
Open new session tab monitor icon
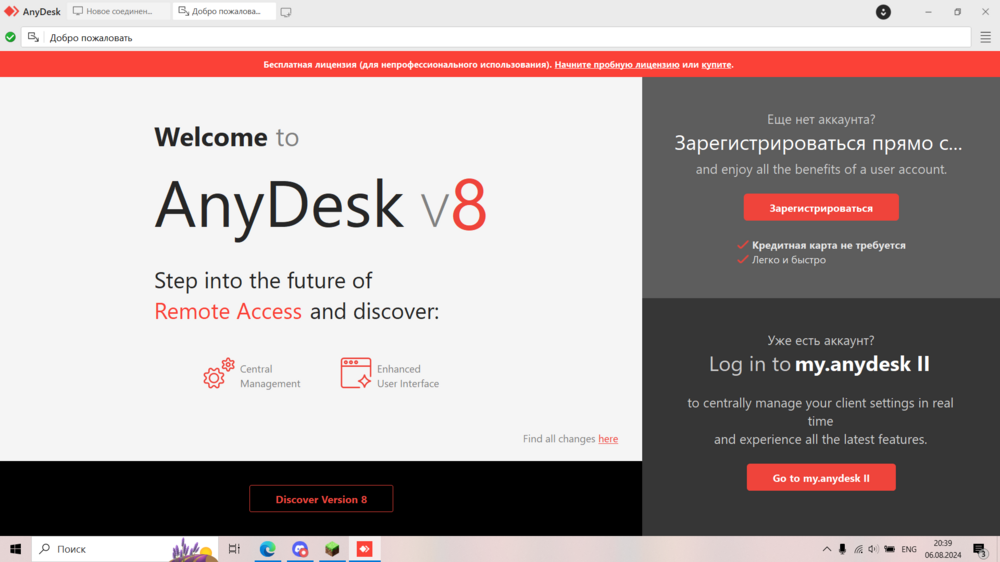click(286, 11)
